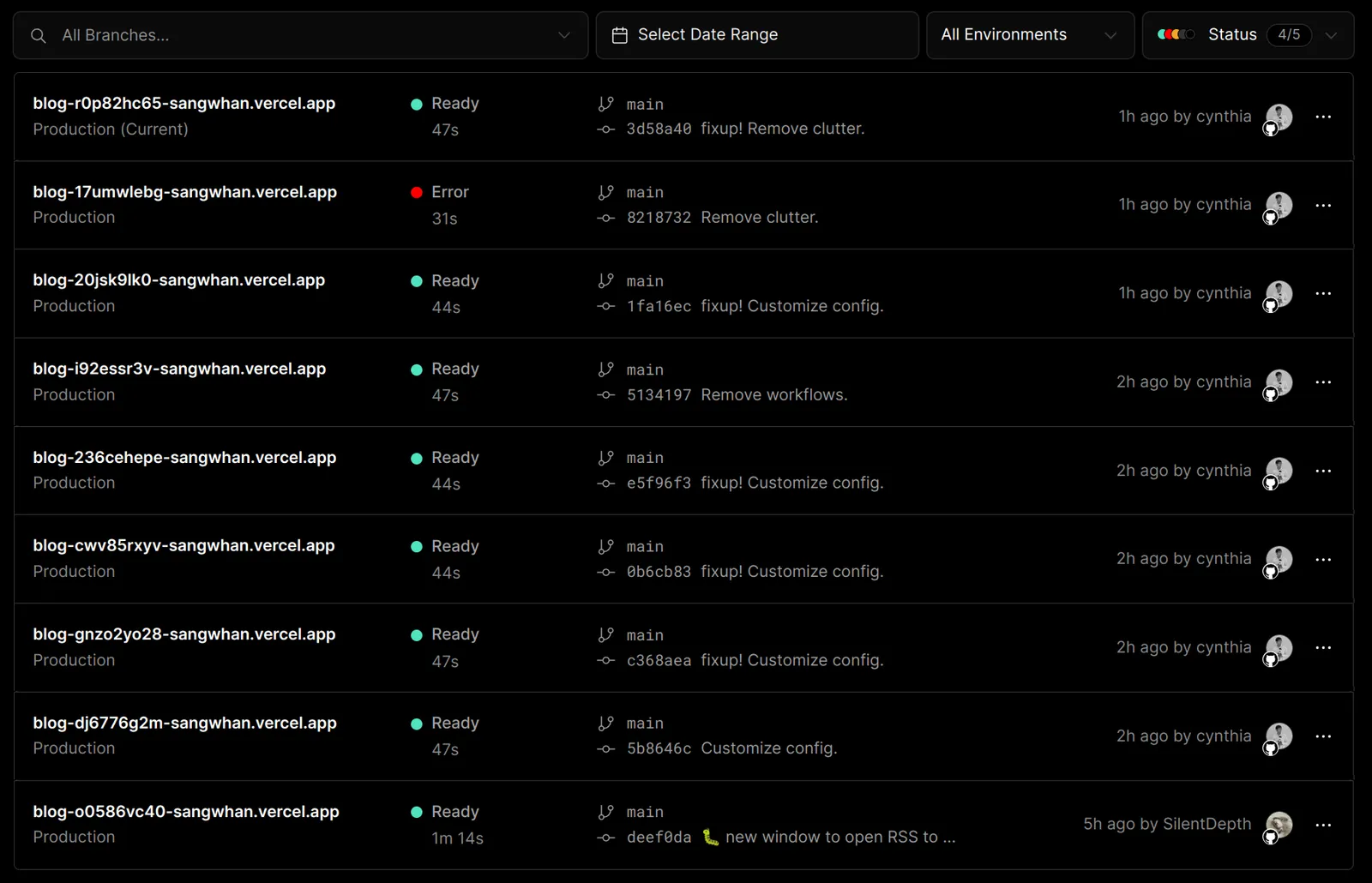The image size is (1372, 883).
Task: Click commit message 'Customize config.' for 5b8646c
Action: (769, 748)
